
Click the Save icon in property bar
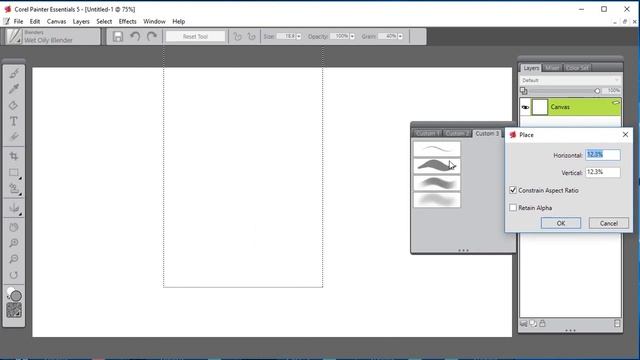point(118,36)
